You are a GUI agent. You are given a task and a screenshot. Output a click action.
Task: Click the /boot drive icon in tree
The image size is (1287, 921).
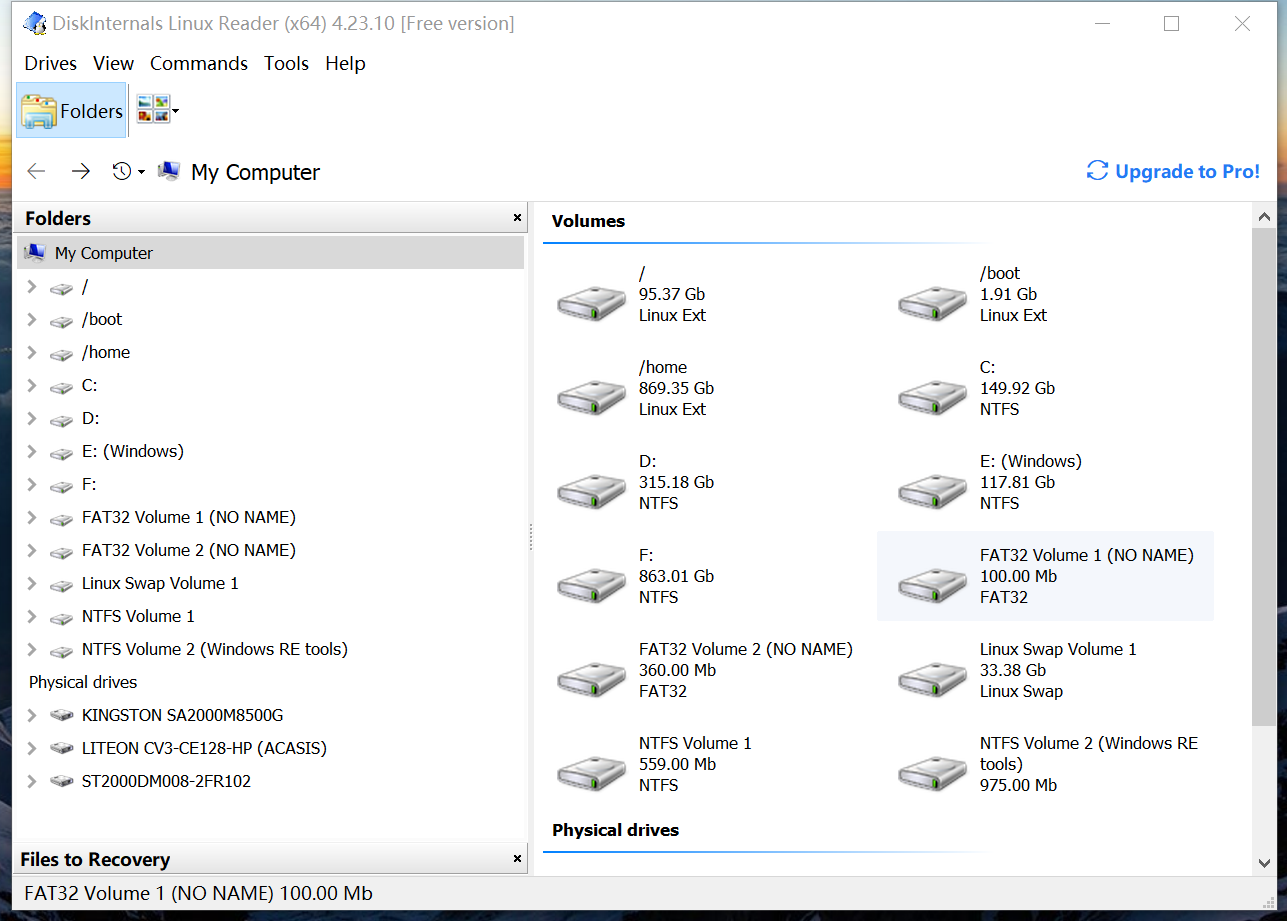pyautogui.click(x=62, y=321)
